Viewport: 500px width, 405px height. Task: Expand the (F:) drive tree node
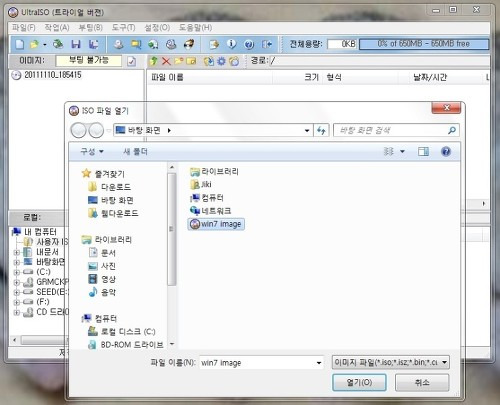tap(16, 302)
